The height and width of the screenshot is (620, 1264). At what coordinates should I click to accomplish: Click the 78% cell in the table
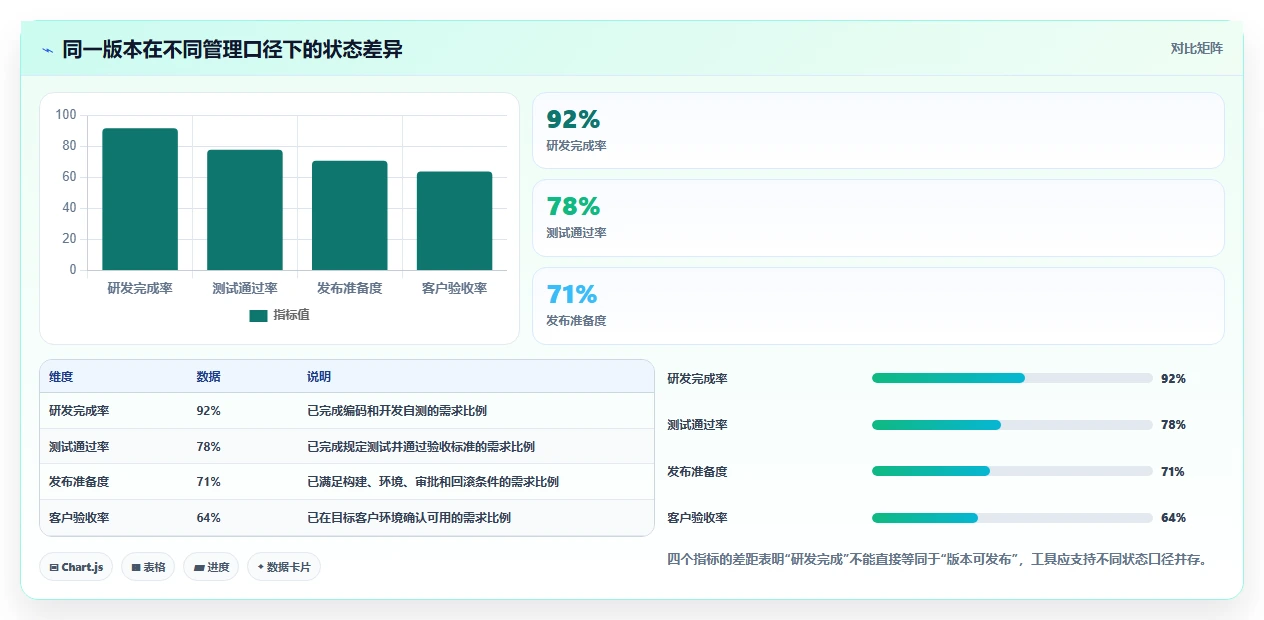pos(209,447)
